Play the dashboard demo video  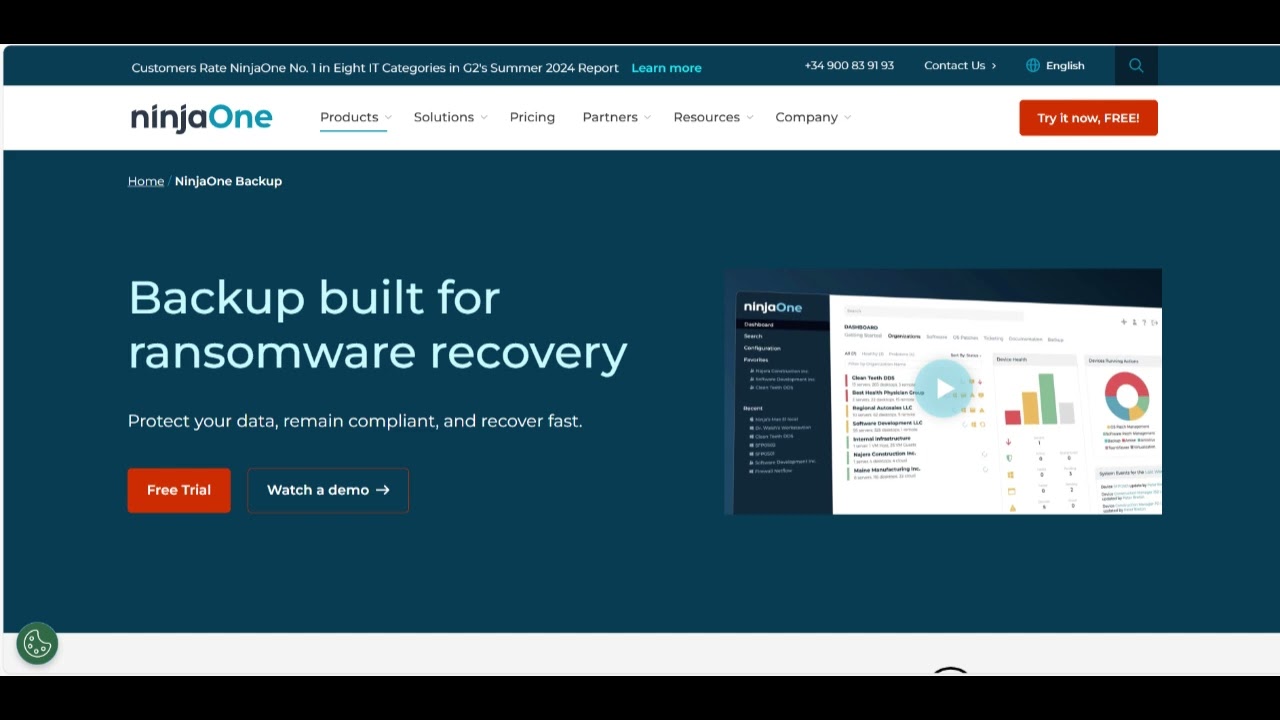tap(943, 389)
